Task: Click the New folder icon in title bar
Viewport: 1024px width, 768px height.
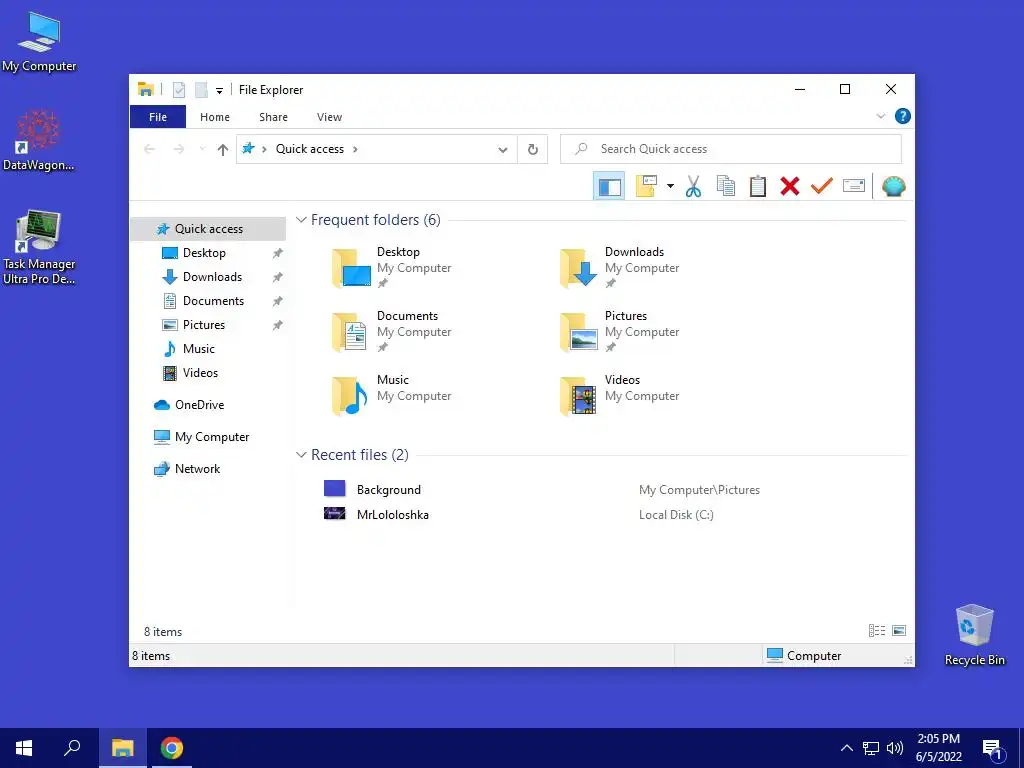Action: pos(202,89)
